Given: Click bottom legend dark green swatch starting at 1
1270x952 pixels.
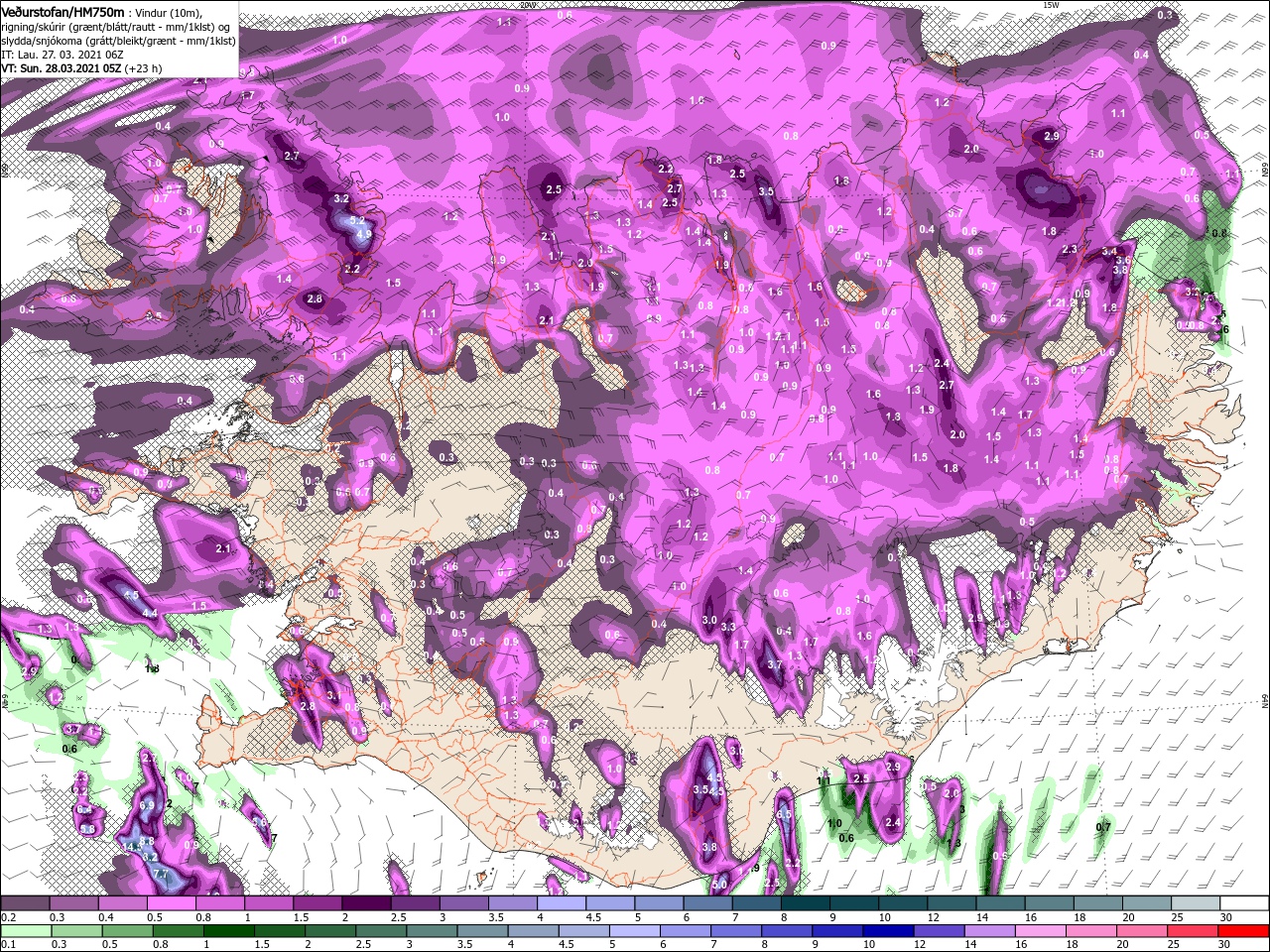Looking at the screenshot, I should [228, 931].
